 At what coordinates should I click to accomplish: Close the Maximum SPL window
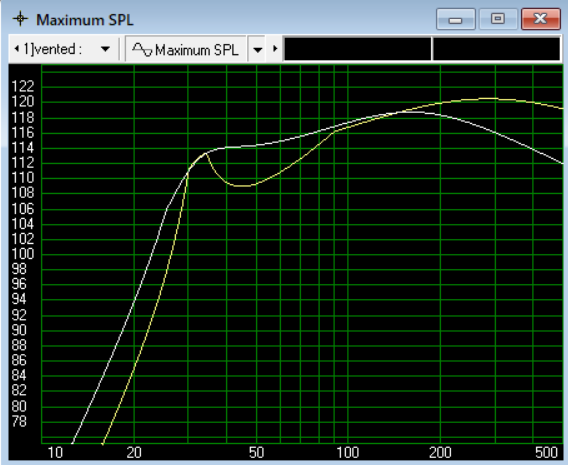coord(540,19)
